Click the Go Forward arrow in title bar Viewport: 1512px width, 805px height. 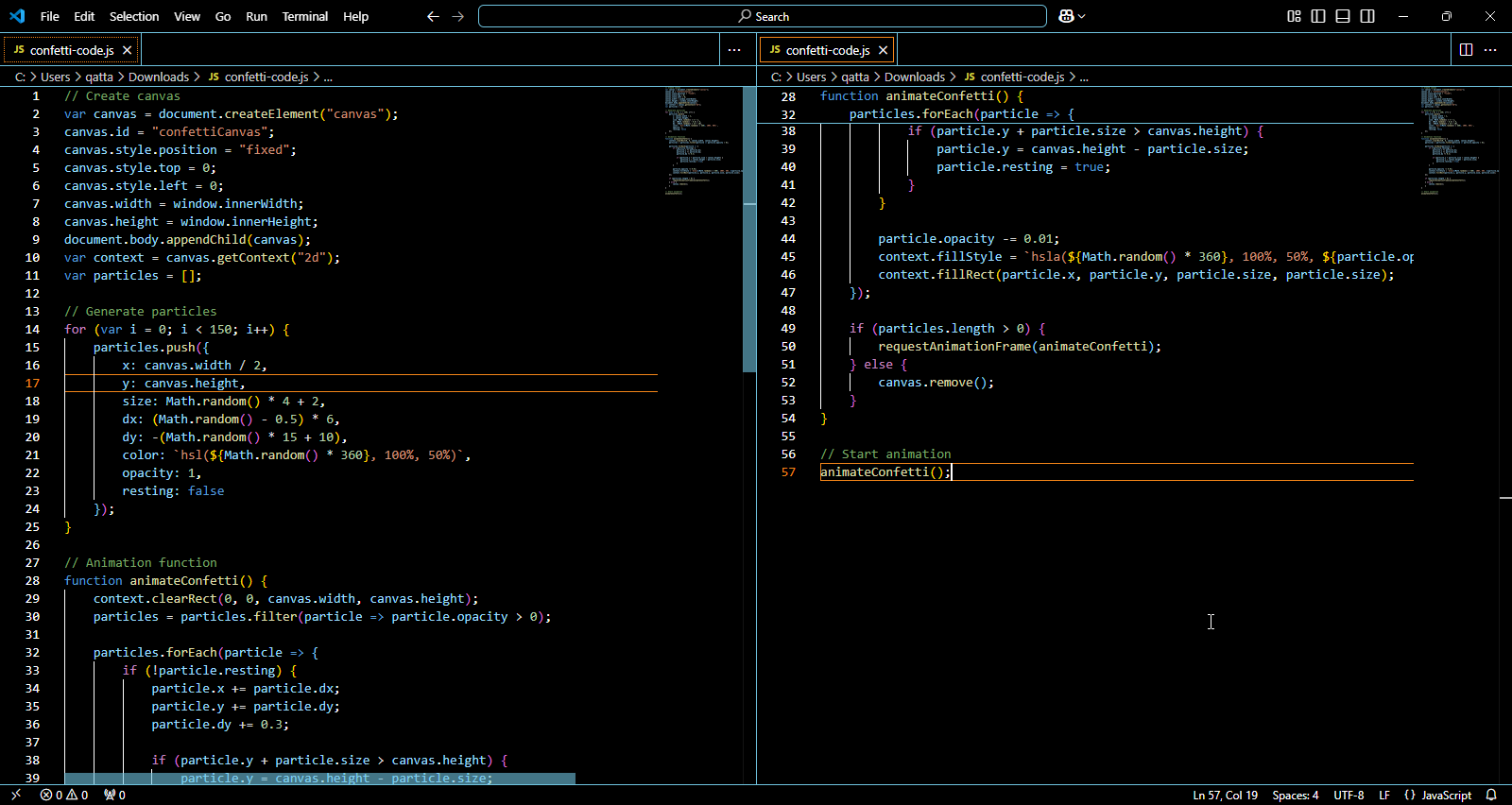[458, 16]
